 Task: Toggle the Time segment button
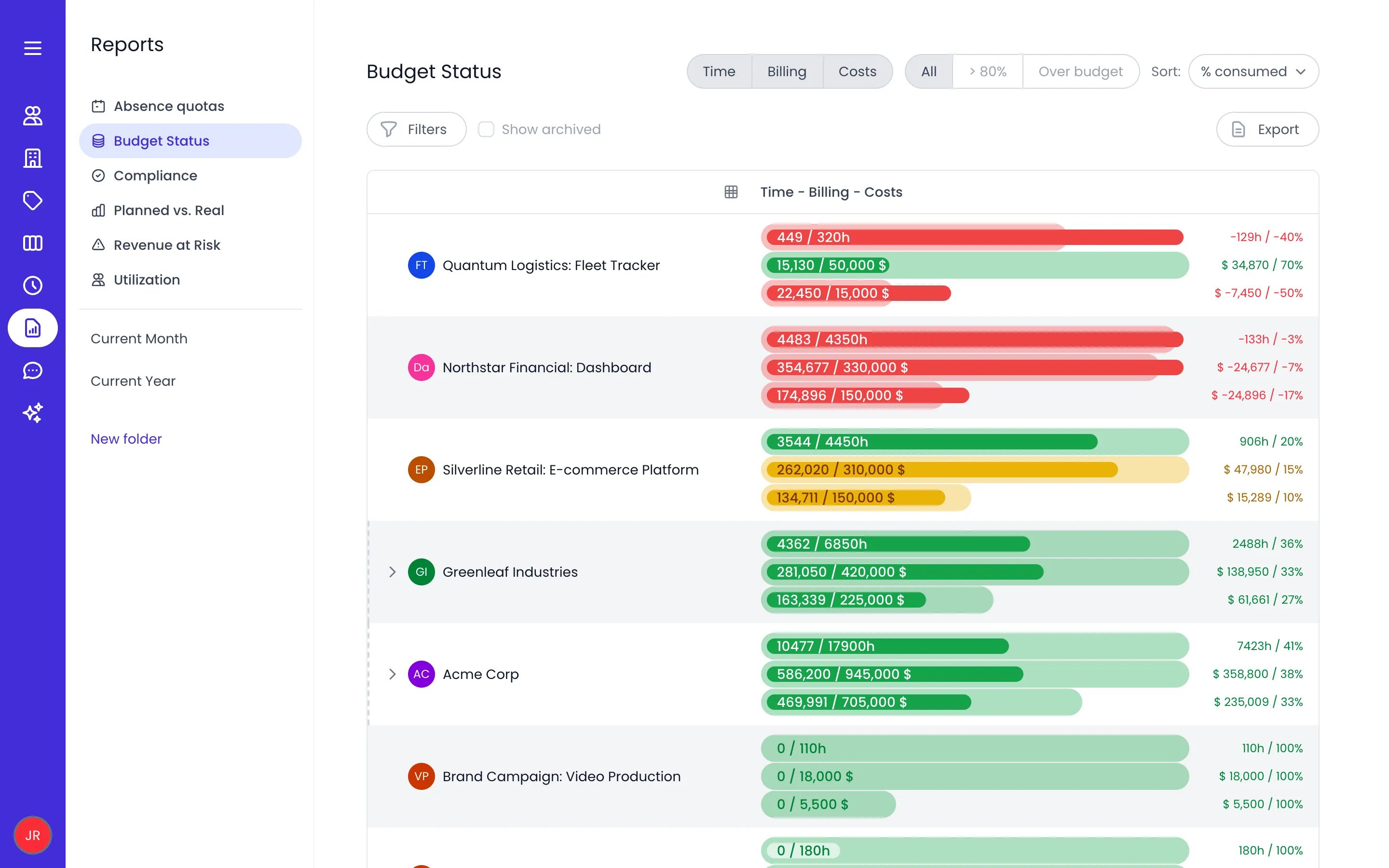point(719,71)
